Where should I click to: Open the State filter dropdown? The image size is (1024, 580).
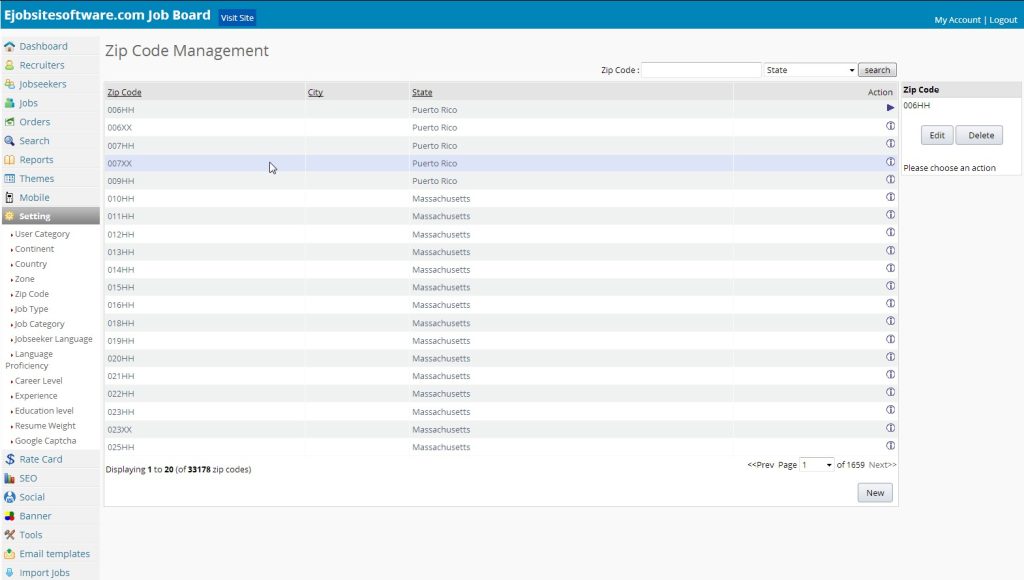[x=810, y=70]
